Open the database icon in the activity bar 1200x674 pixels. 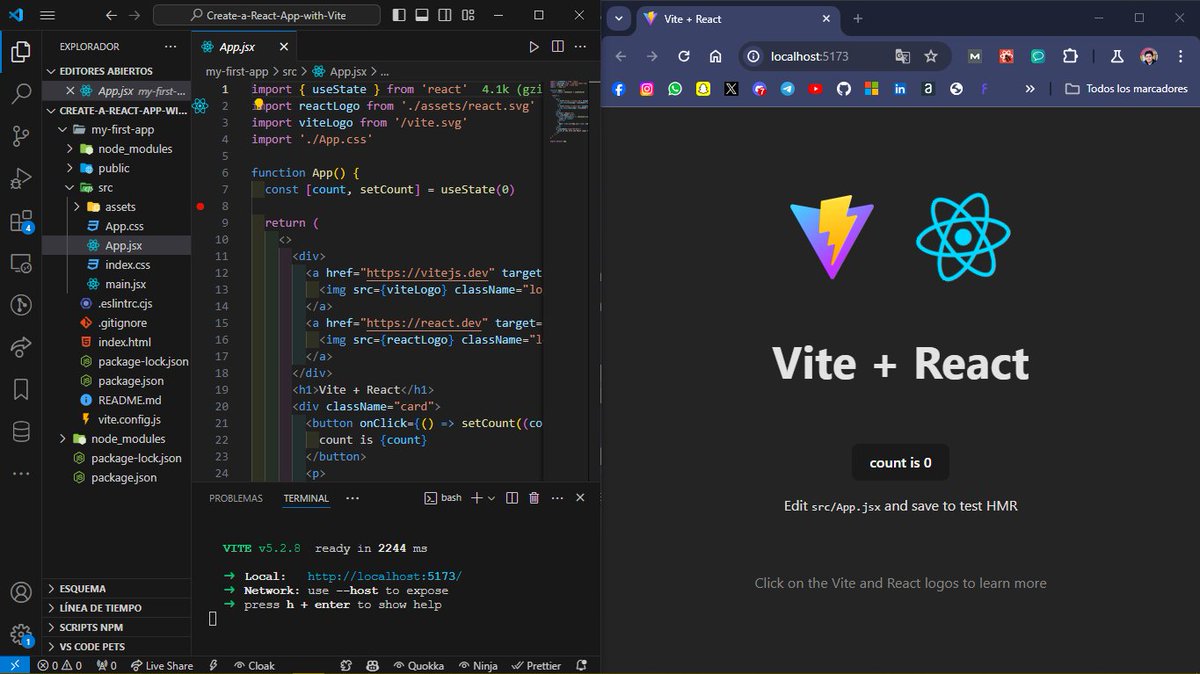20,432
